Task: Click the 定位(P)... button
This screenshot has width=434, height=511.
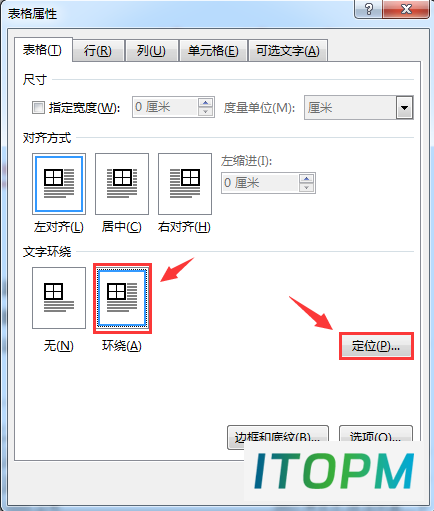Action: pos(376,346)
